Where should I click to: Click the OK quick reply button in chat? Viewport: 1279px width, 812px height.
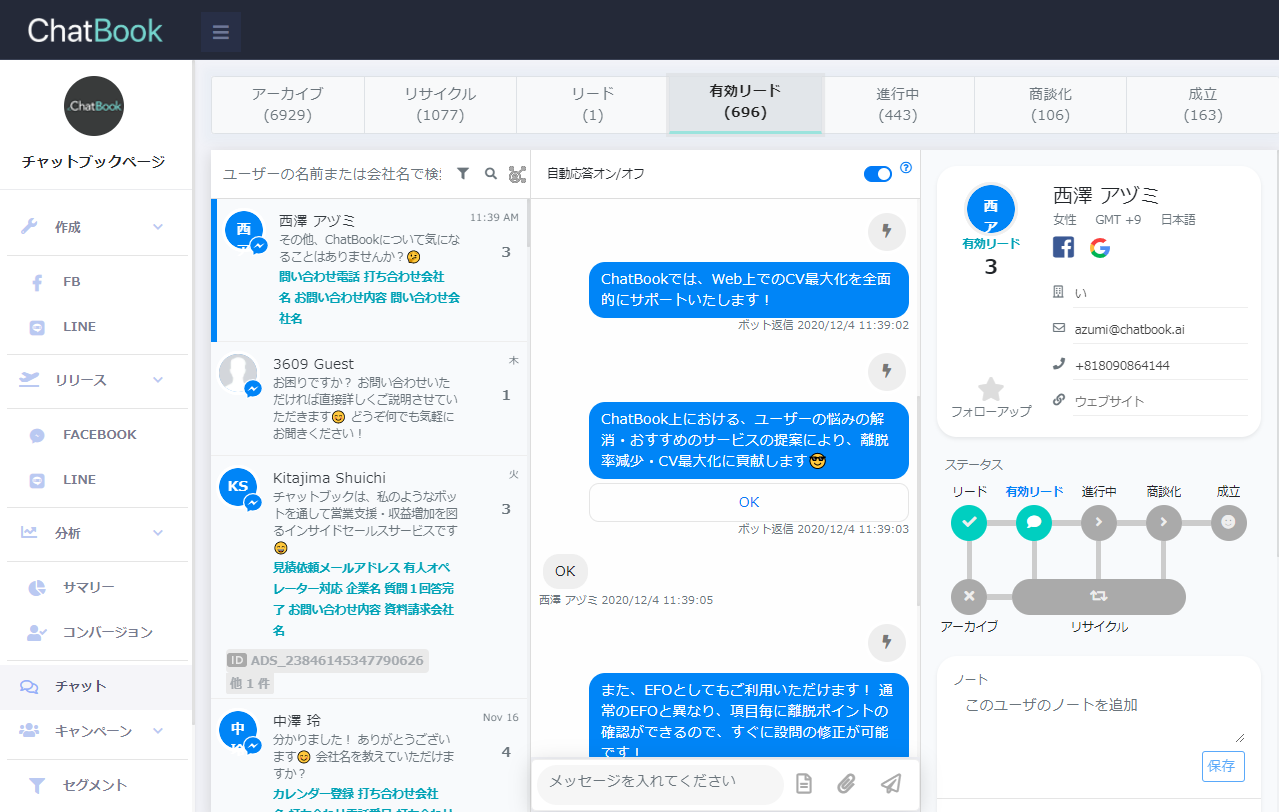click(749, 502)
